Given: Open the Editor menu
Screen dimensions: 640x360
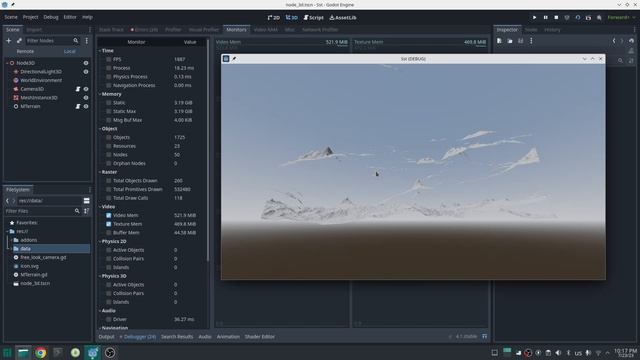Looking at the screenshot, I should [x=70, y=17].
